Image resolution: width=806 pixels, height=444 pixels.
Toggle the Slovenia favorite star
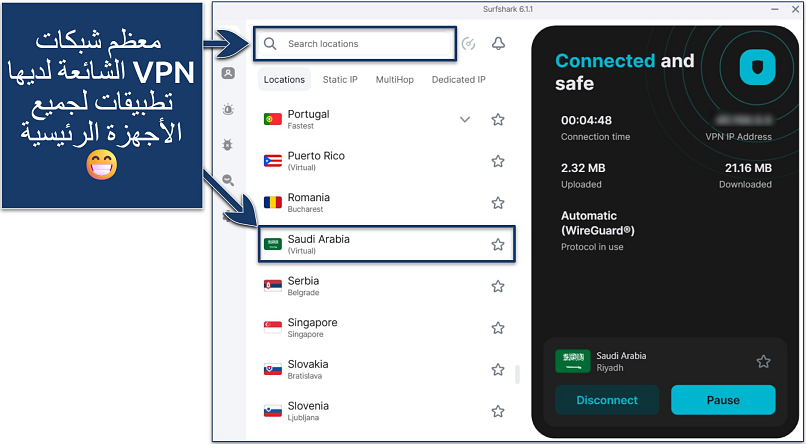coord(498,411)
